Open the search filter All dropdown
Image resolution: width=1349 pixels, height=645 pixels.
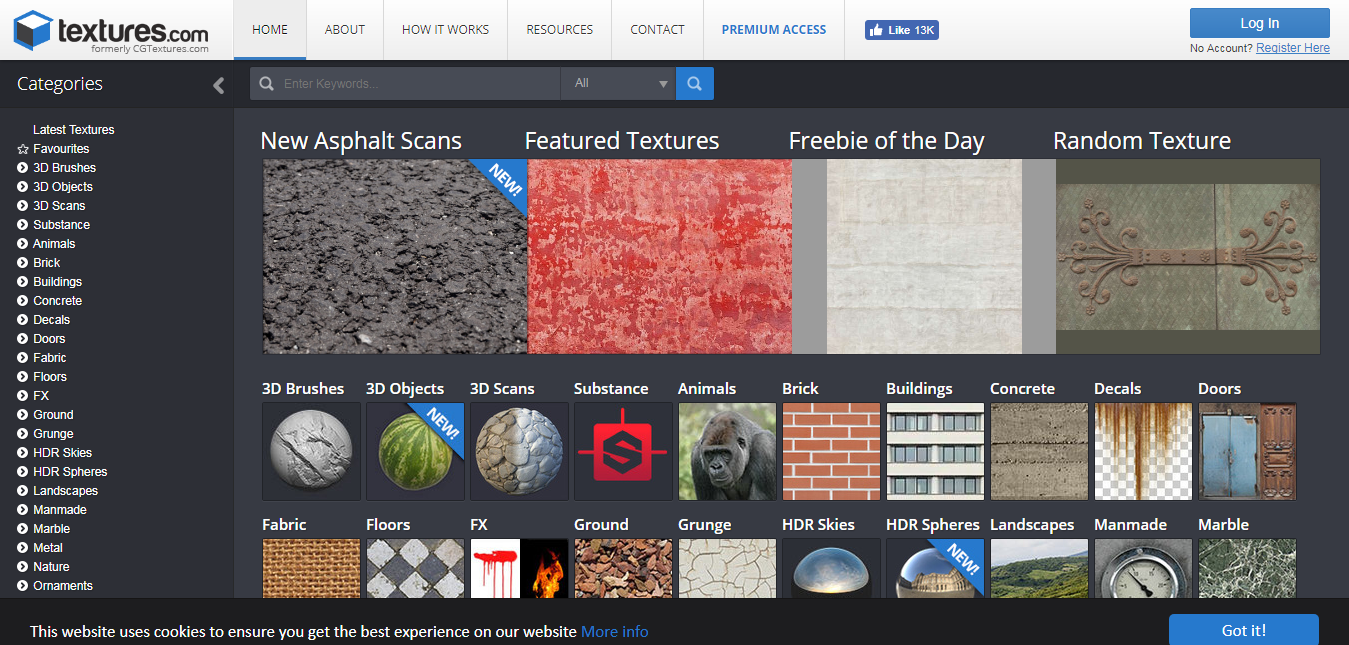[x=618, y=84]
